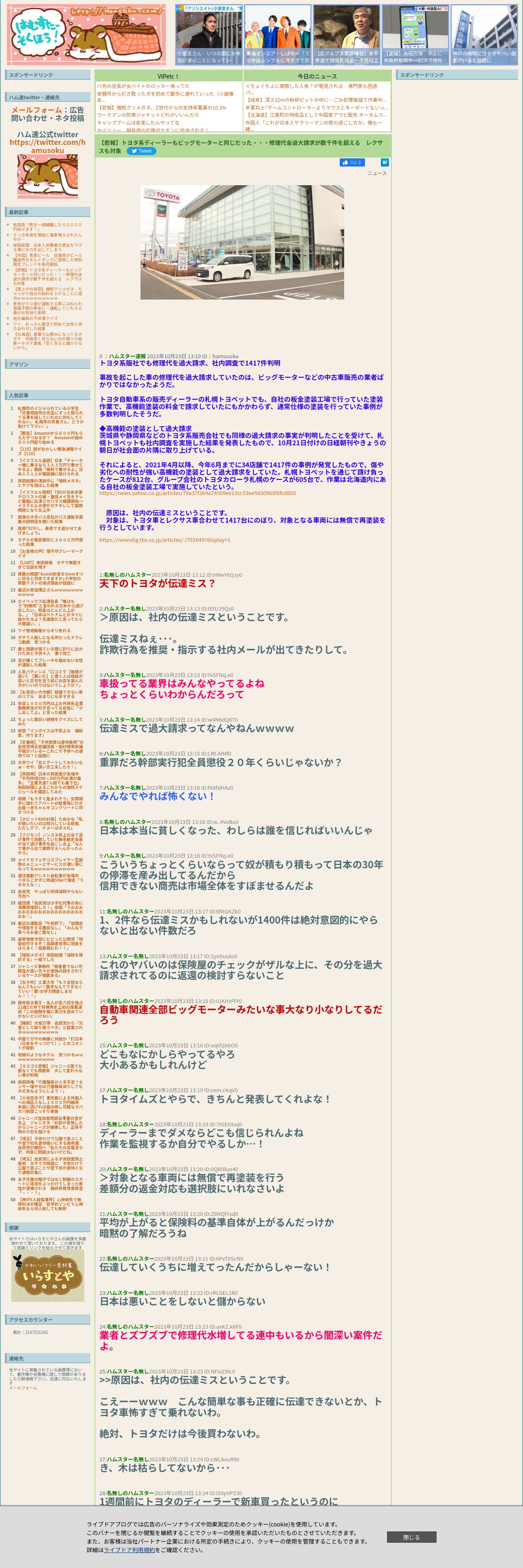
Task: Open popular article 1 札幌市のイジメられている小学生
Action: tap(51, 417)
